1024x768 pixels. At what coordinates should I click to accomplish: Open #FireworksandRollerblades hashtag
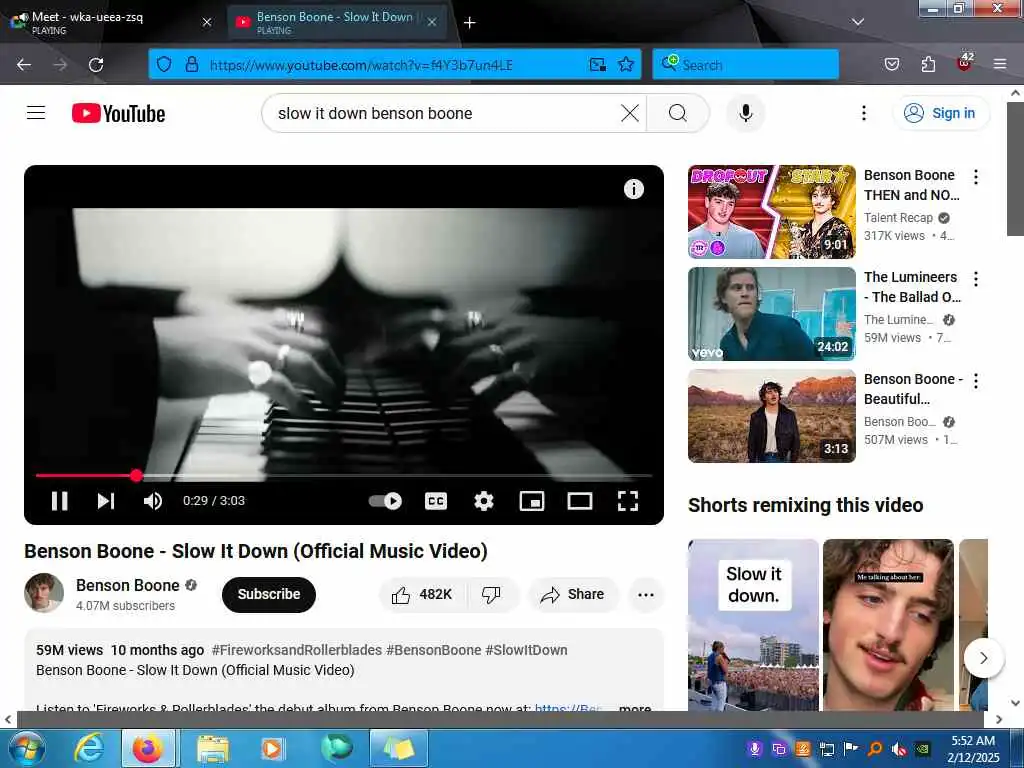(x=296, y=650)
